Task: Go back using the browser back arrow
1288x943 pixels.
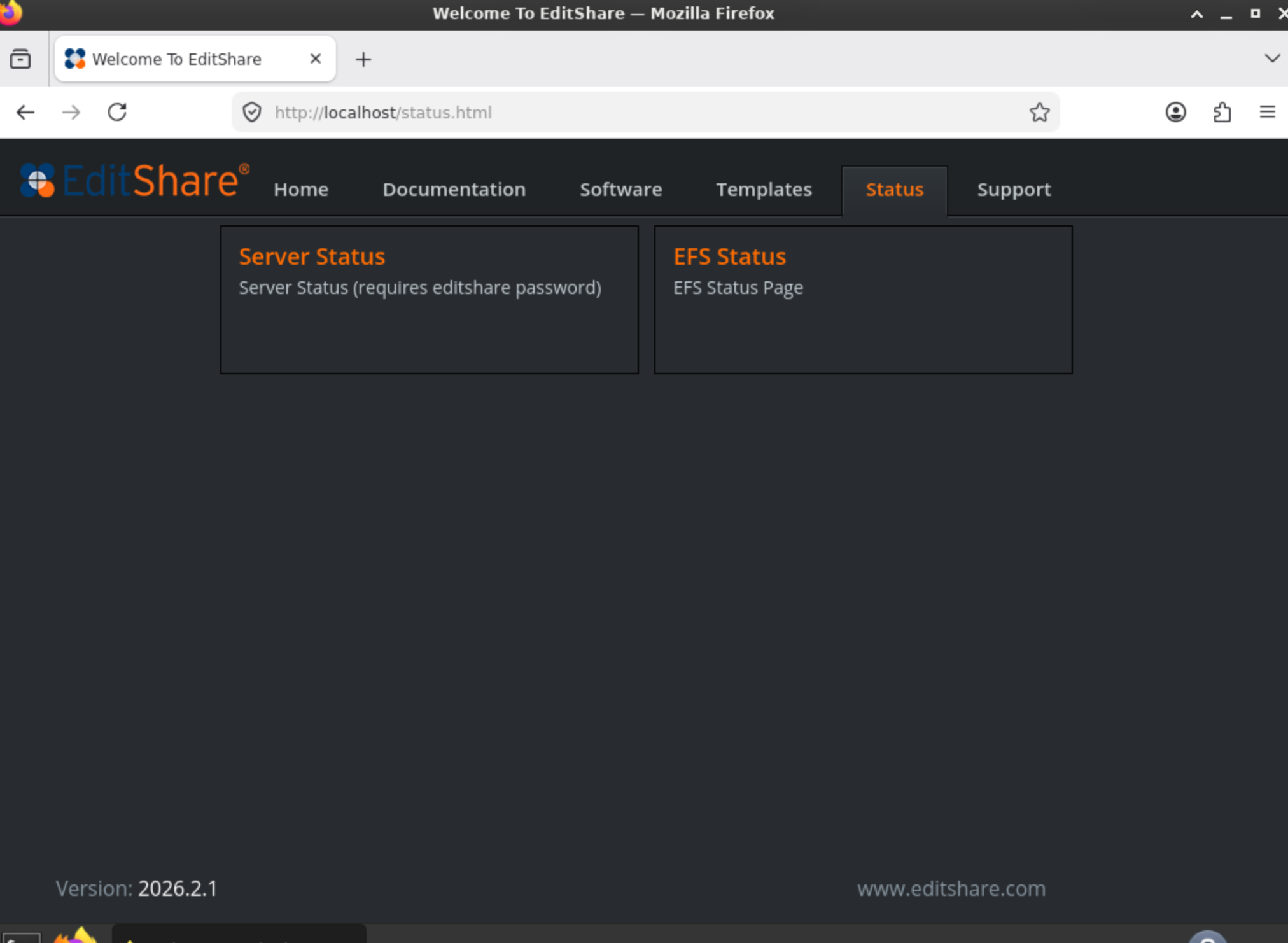Action: pos(25,113)
